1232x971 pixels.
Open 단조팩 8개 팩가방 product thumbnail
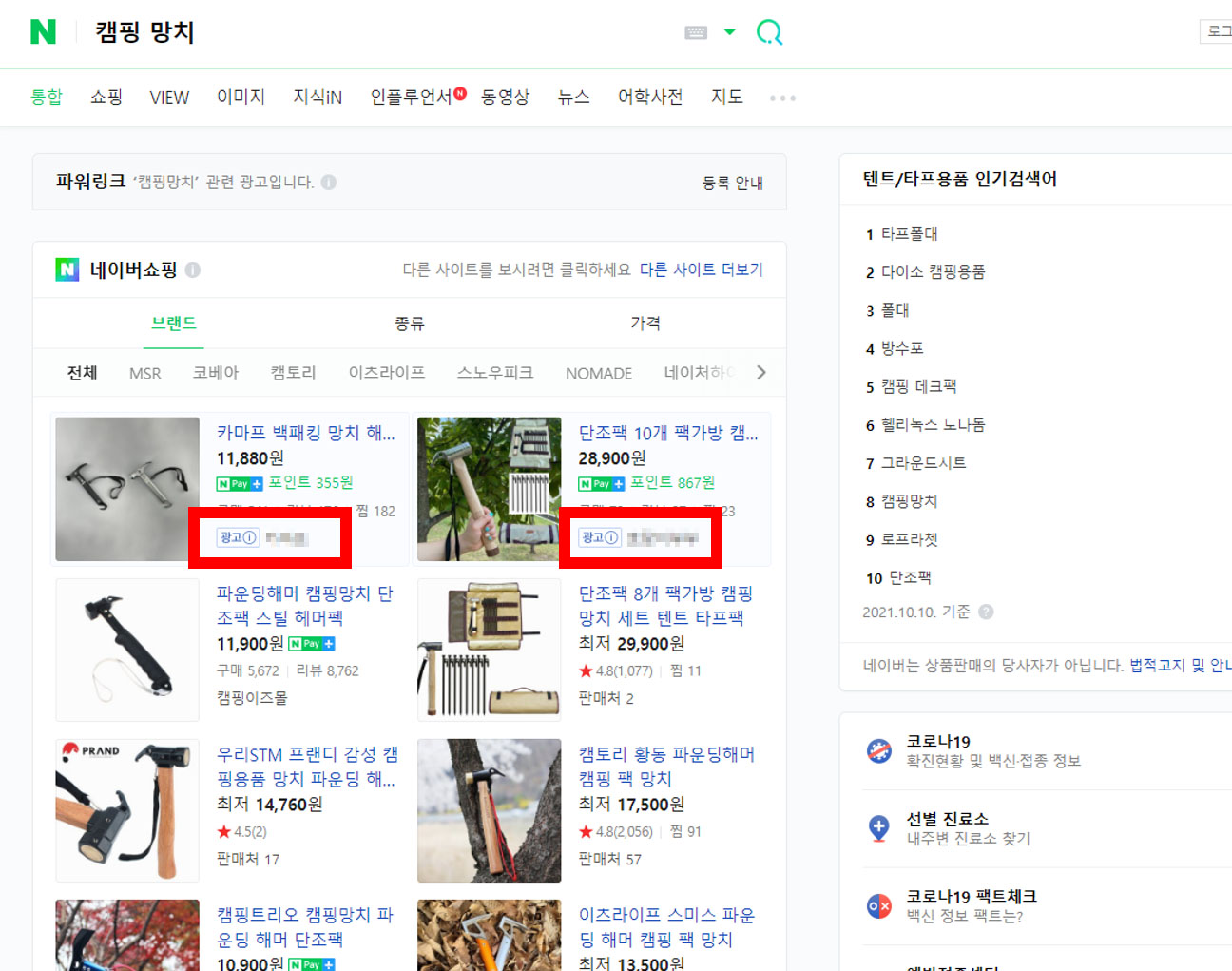490,650
